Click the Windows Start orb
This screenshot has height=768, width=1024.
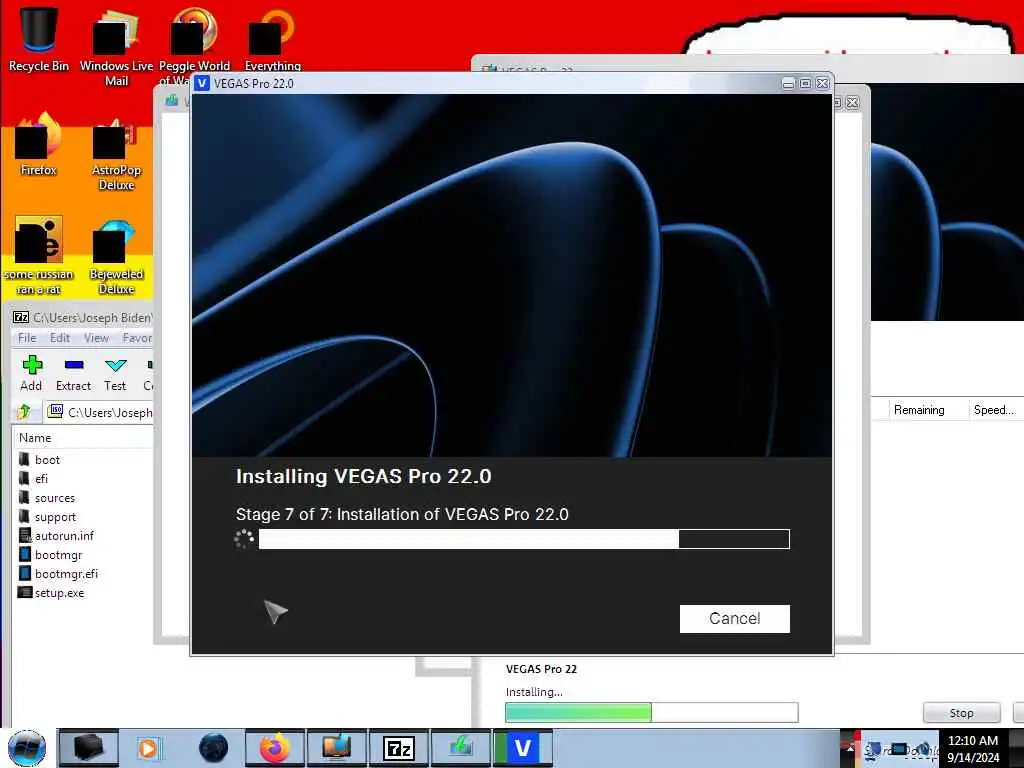pos(27,748)
